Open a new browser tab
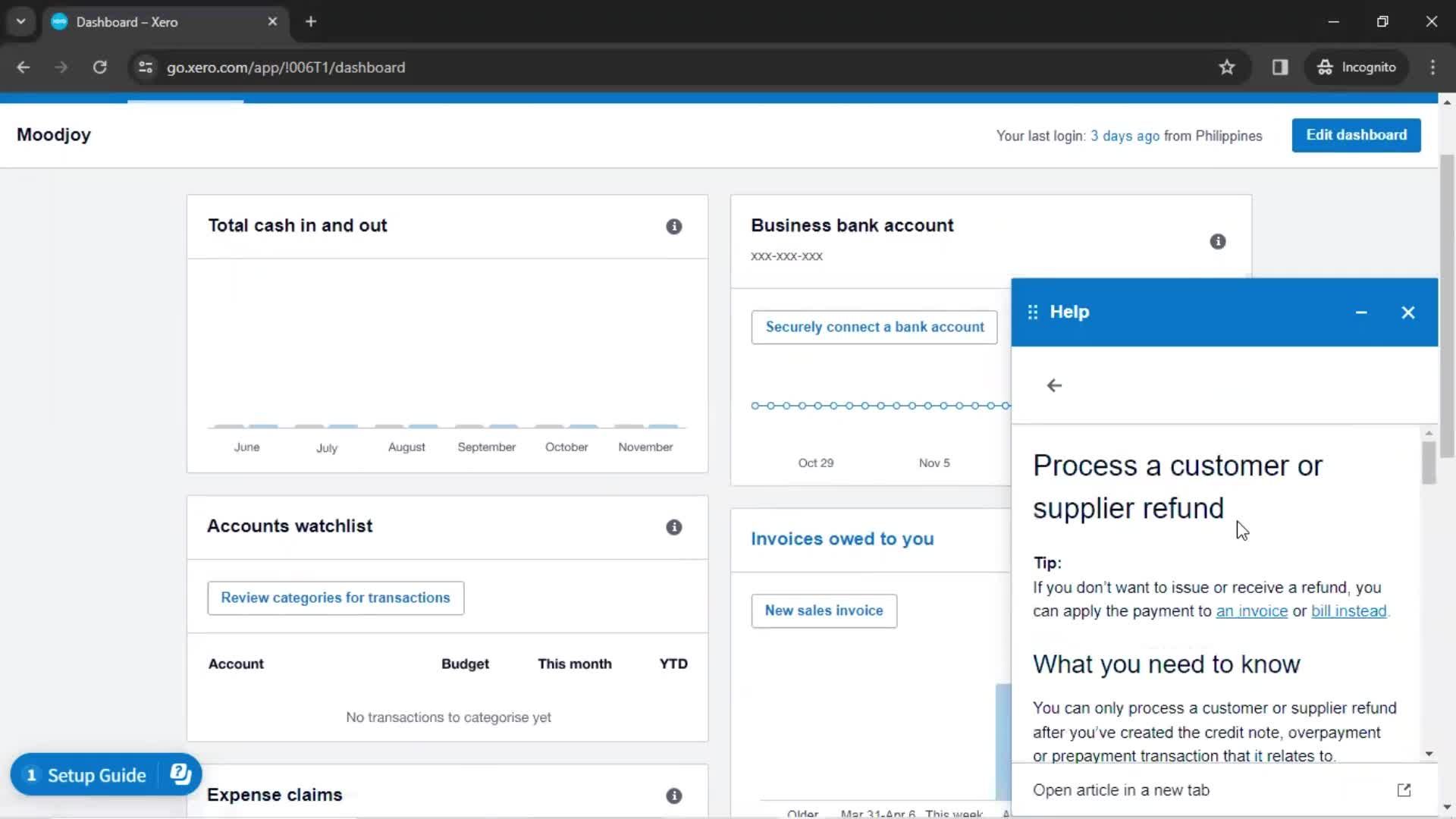The height and width of the screenshot is (819, 1456). click(x=311, y=22)
